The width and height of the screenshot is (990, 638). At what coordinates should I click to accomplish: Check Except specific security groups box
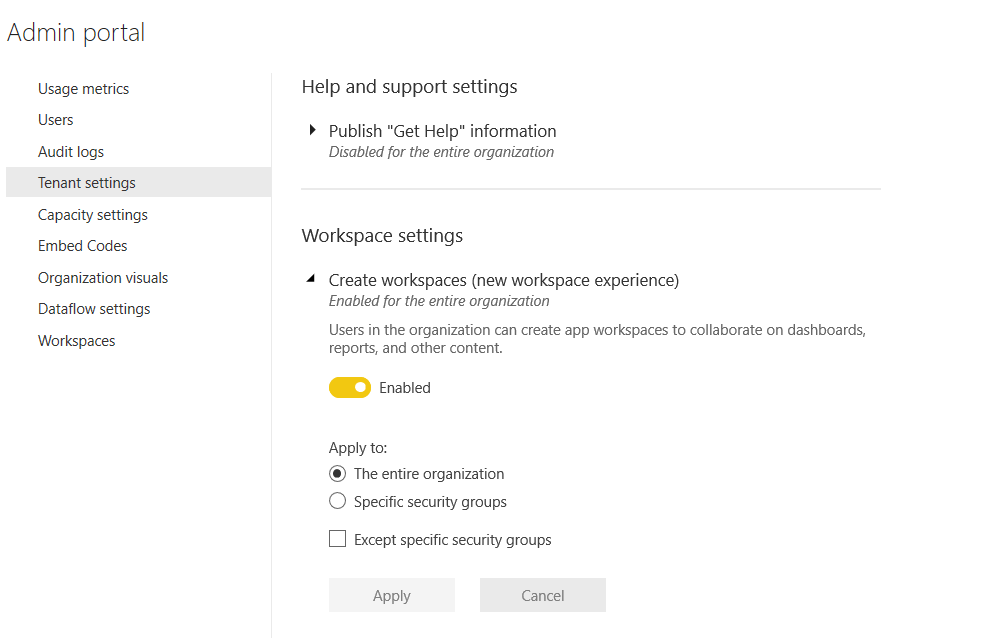click(338, 539)
